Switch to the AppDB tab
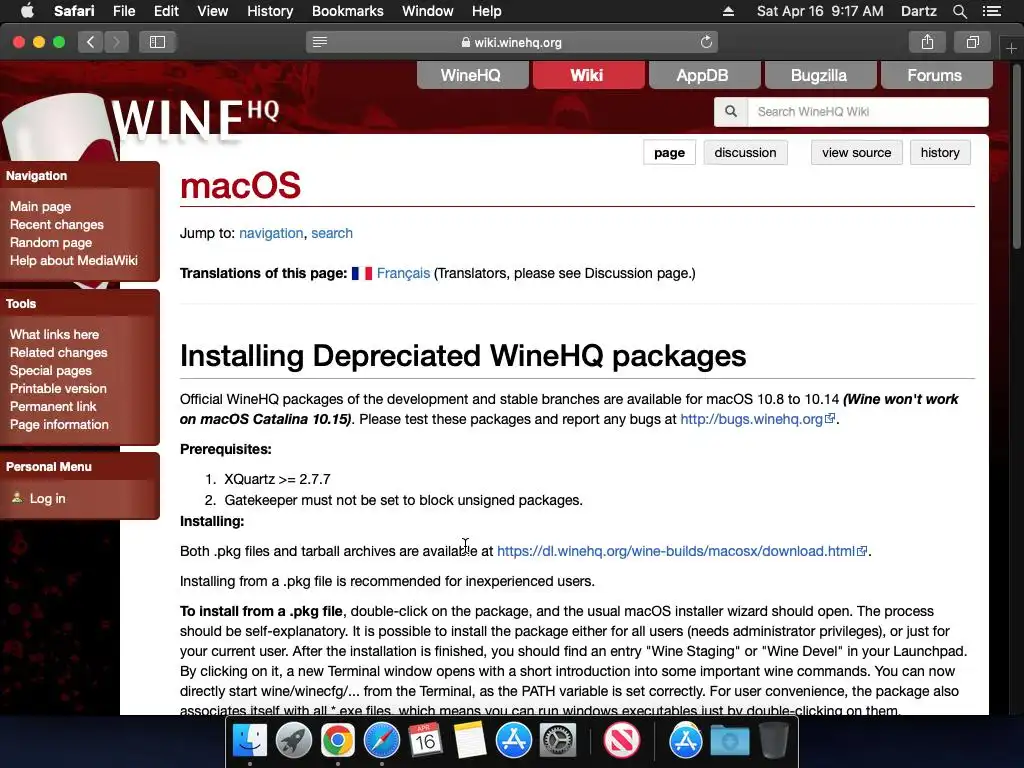Screen dimensions: 1024x768 click(704, 75)
